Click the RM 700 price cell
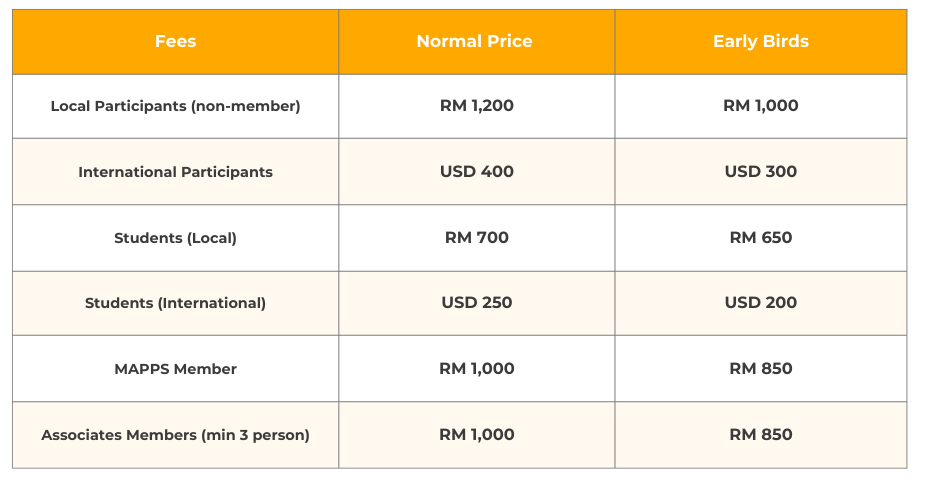Image resolution: width=925 pixels, height=485 pixels. 477,238
